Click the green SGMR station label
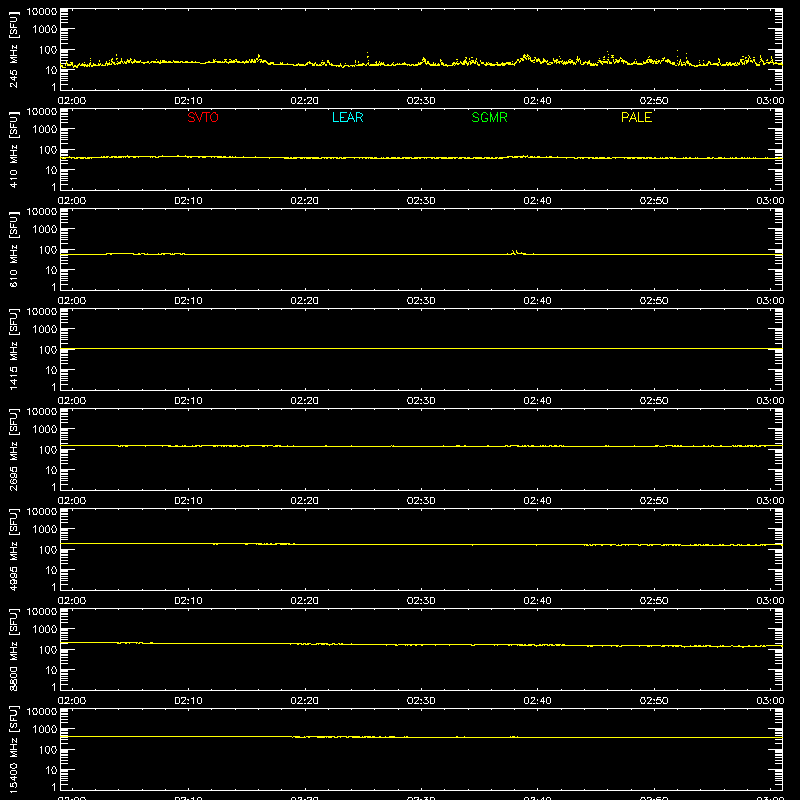Screen dimensions: 800x800 [489, 117]
